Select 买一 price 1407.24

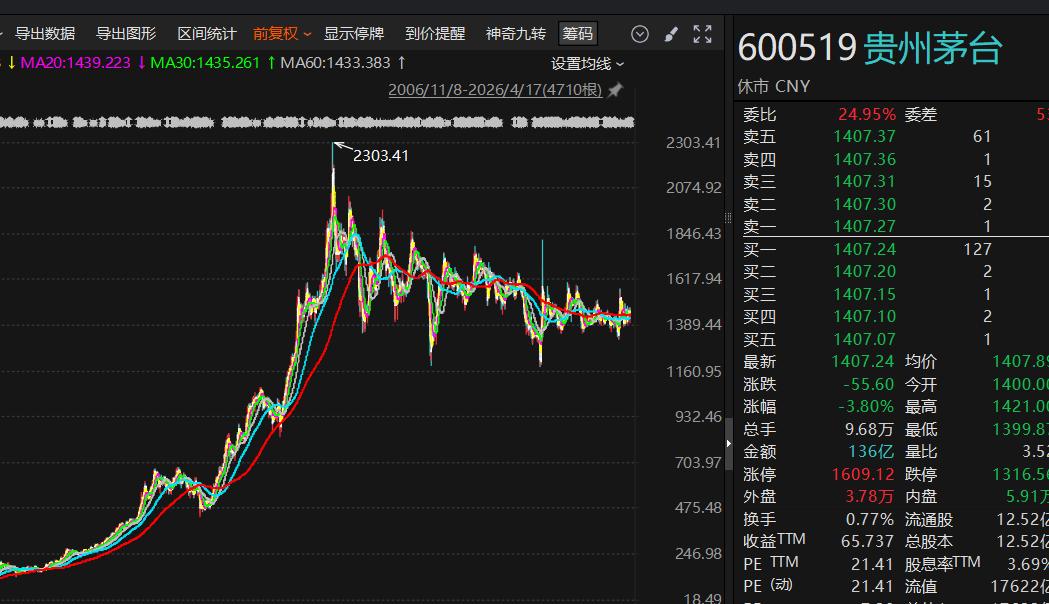(864, 249)
